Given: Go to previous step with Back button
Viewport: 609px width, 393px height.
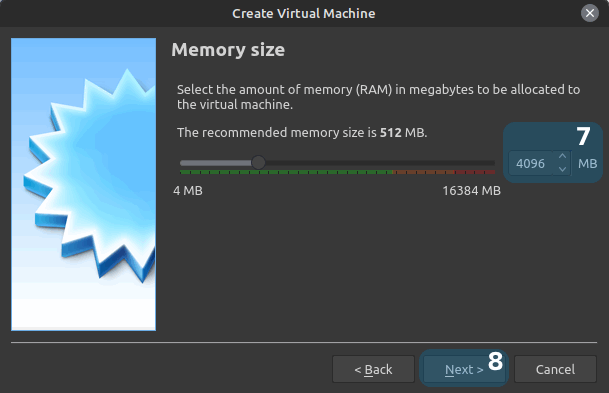Looking at the screenshot, I should (373, 369).
